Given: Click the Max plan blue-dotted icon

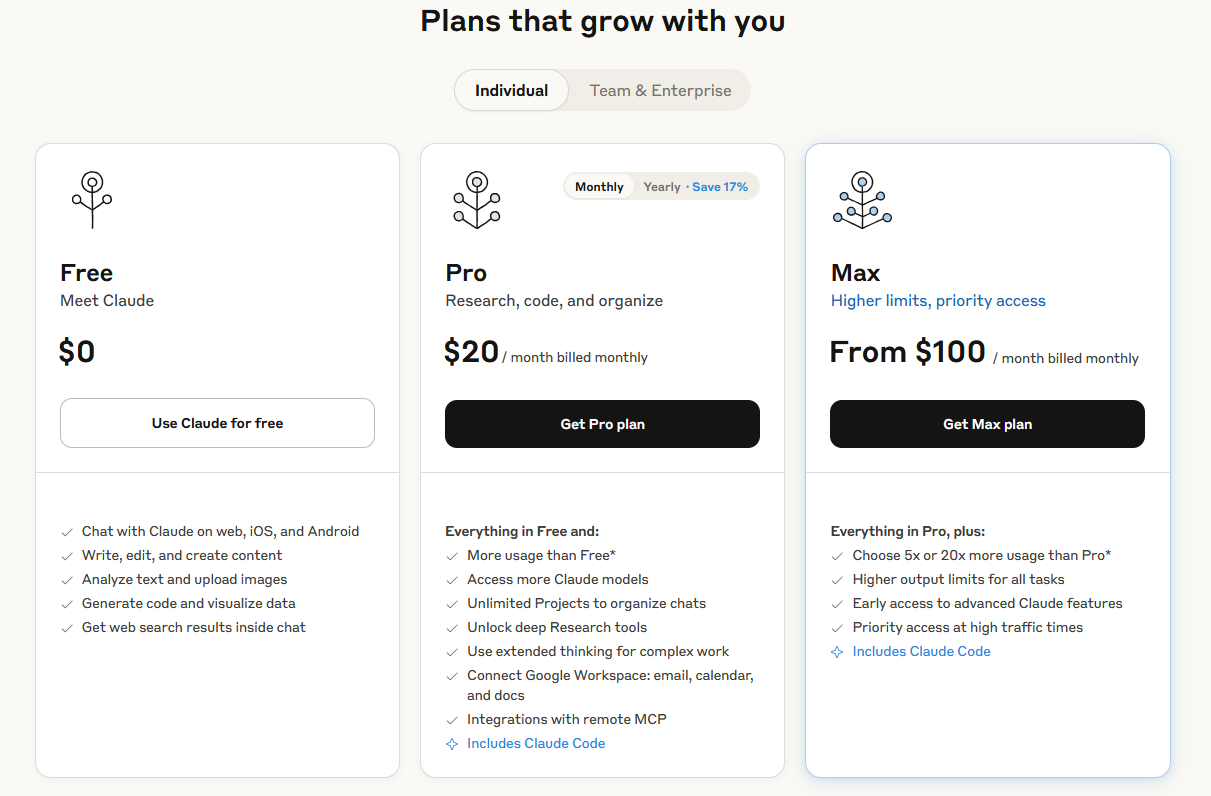Looking at the screenshot, I should click(x=862, y=200).
